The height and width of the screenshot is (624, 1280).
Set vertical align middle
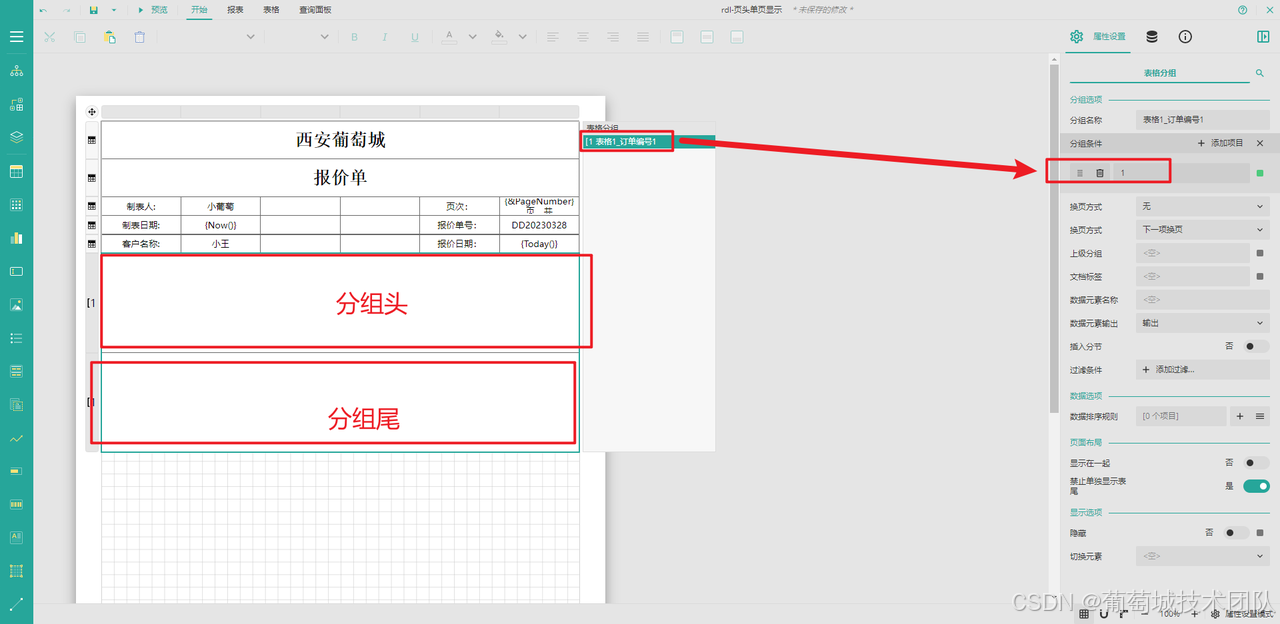pos(707,37)
